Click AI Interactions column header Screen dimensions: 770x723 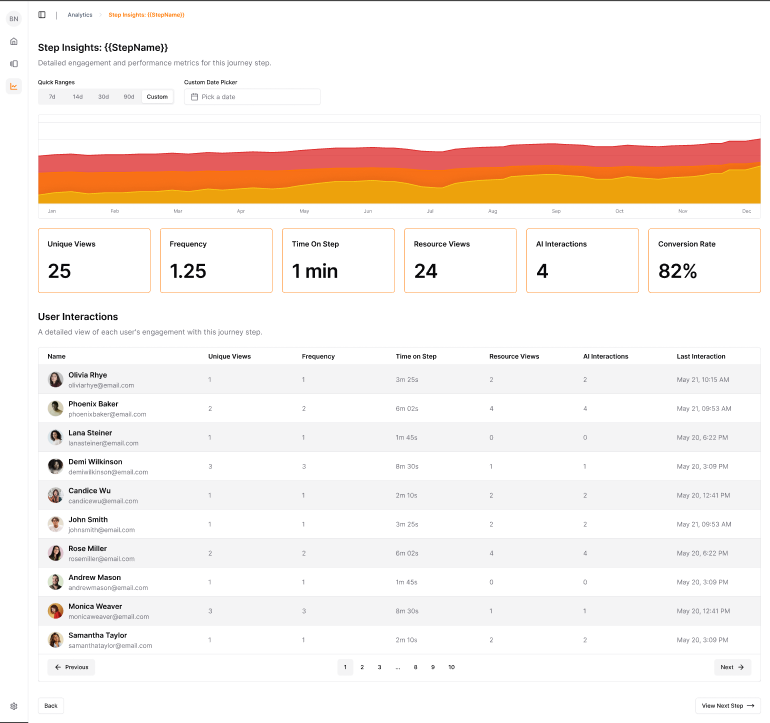(605, 357)
